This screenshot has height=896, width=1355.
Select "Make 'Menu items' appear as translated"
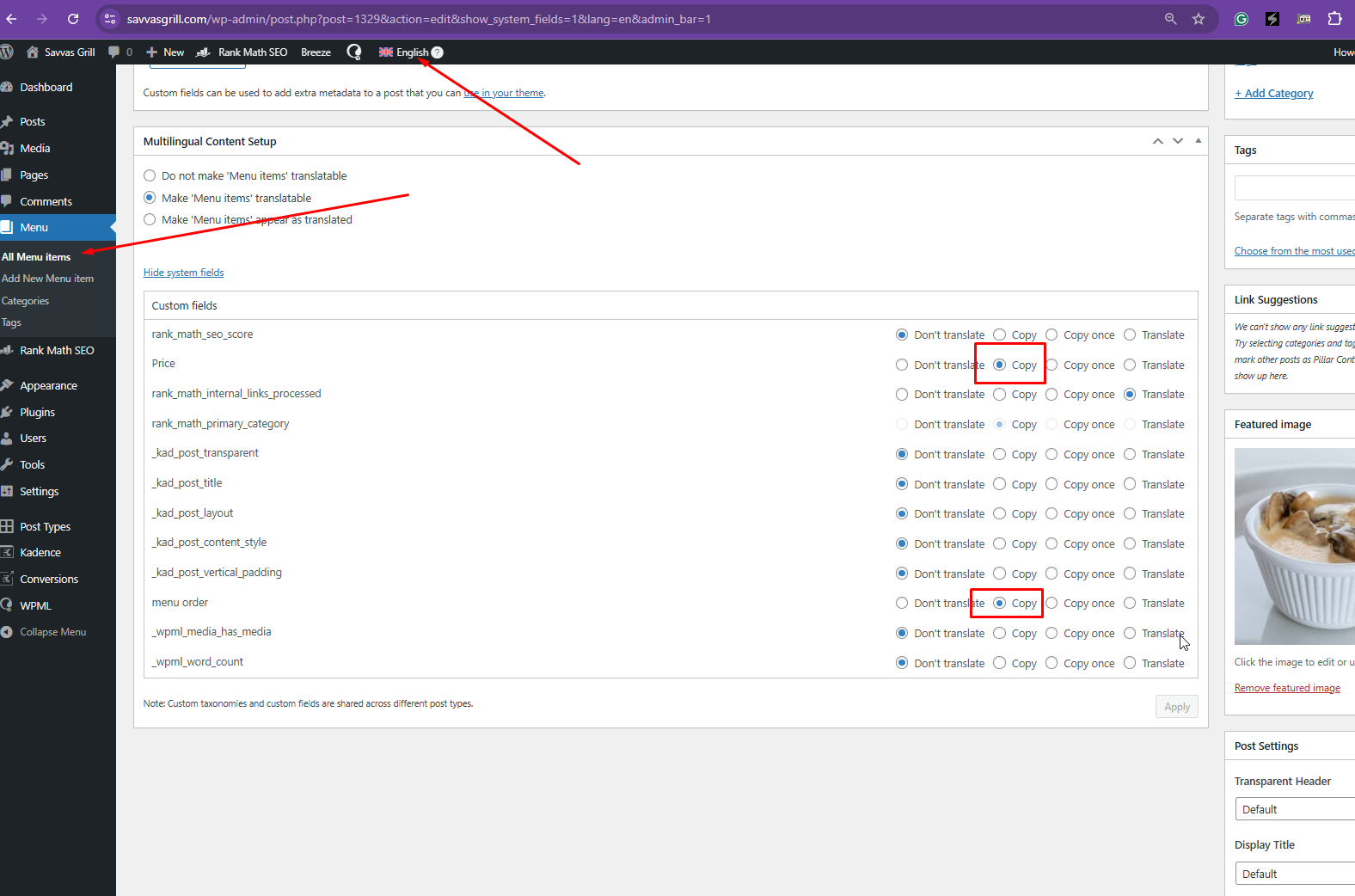(x=150, y=219)
